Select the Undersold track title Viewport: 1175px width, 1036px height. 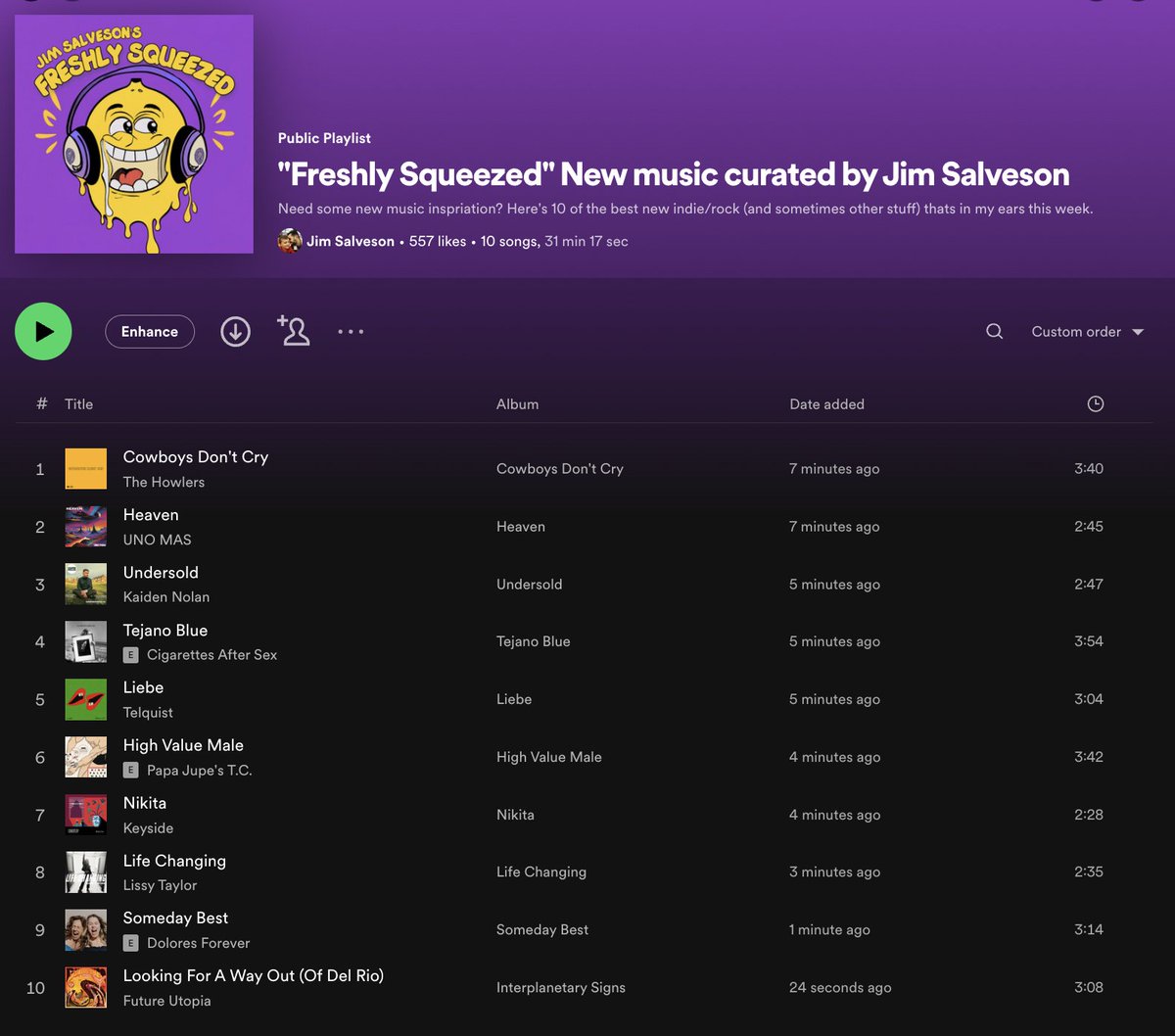[x=161, y=572]
